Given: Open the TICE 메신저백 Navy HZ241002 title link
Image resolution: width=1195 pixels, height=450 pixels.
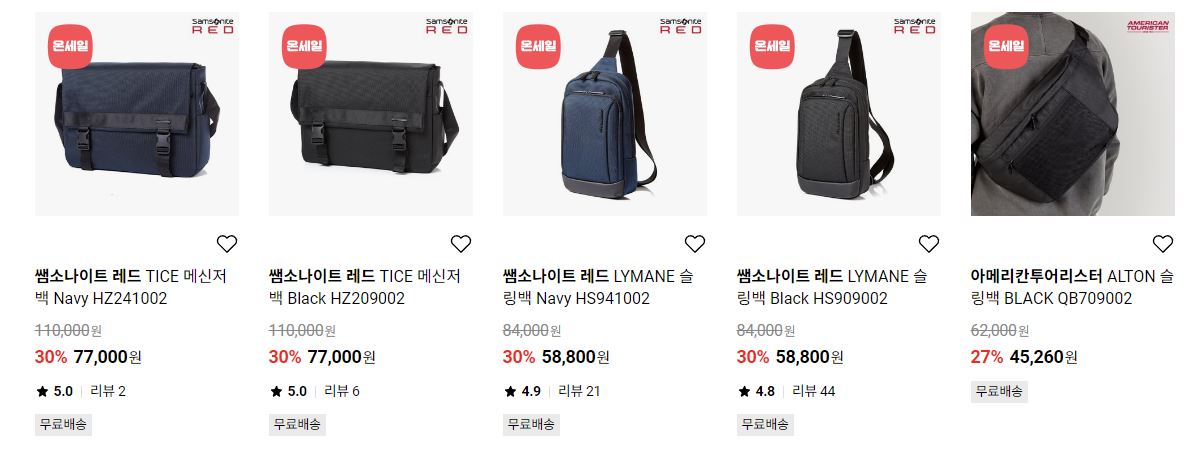Looking at the screenshot, I should click(131, 288).
